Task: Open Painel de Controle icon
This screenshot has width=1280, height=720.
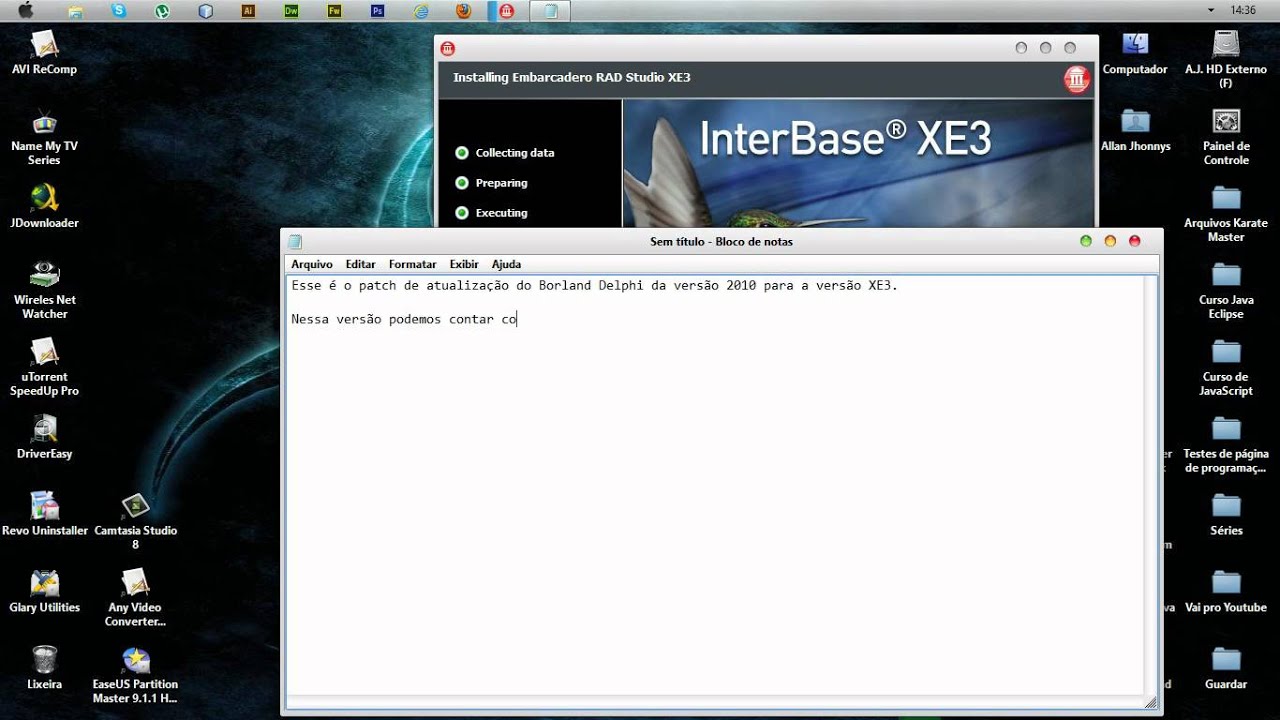Action: pos(1226,137)
